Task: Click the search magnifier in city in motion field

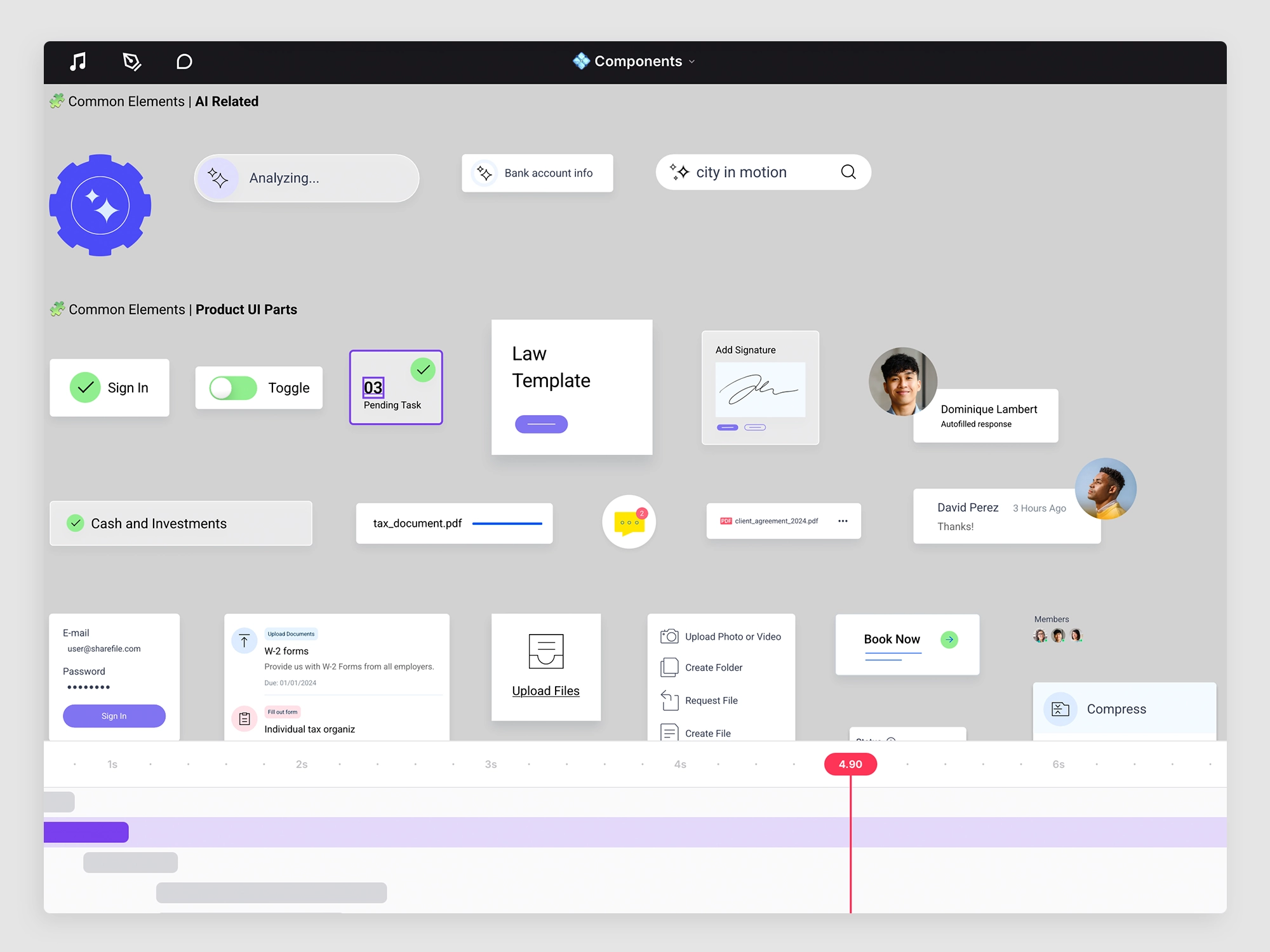Action: tap(848, 172)
